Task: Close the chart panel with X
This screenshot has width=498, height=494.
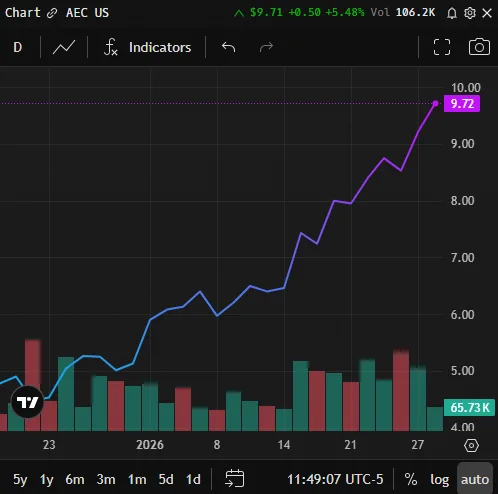Action: click(487, 13)
